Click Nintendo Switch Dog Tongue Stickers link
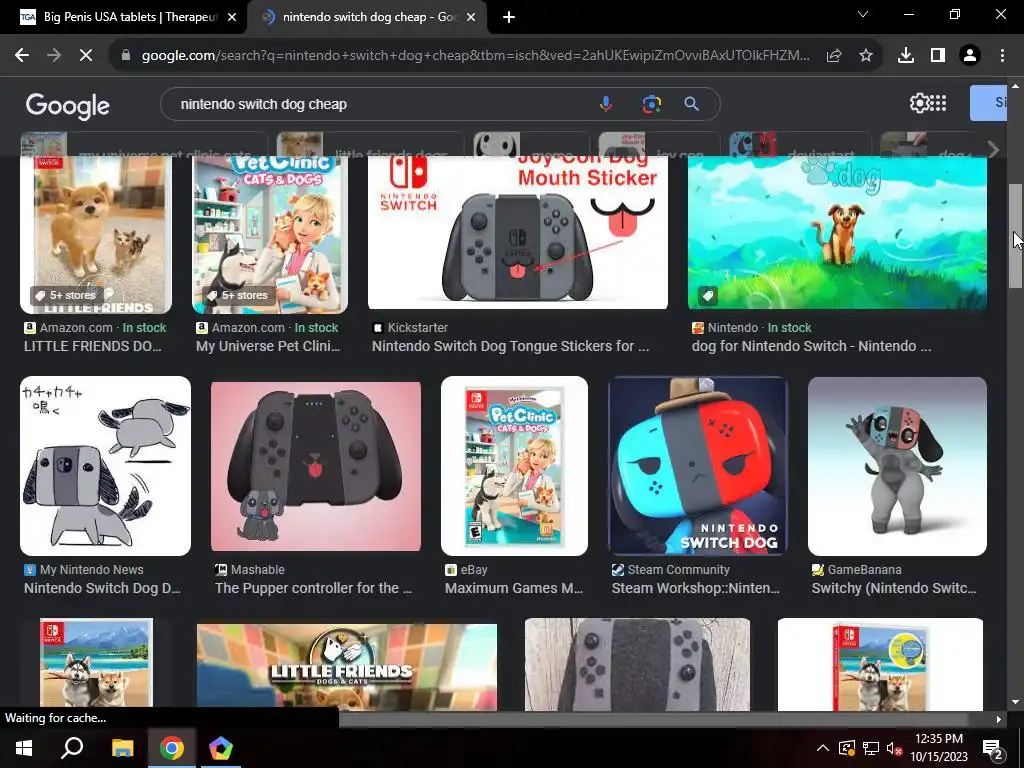 pos(510,346)
